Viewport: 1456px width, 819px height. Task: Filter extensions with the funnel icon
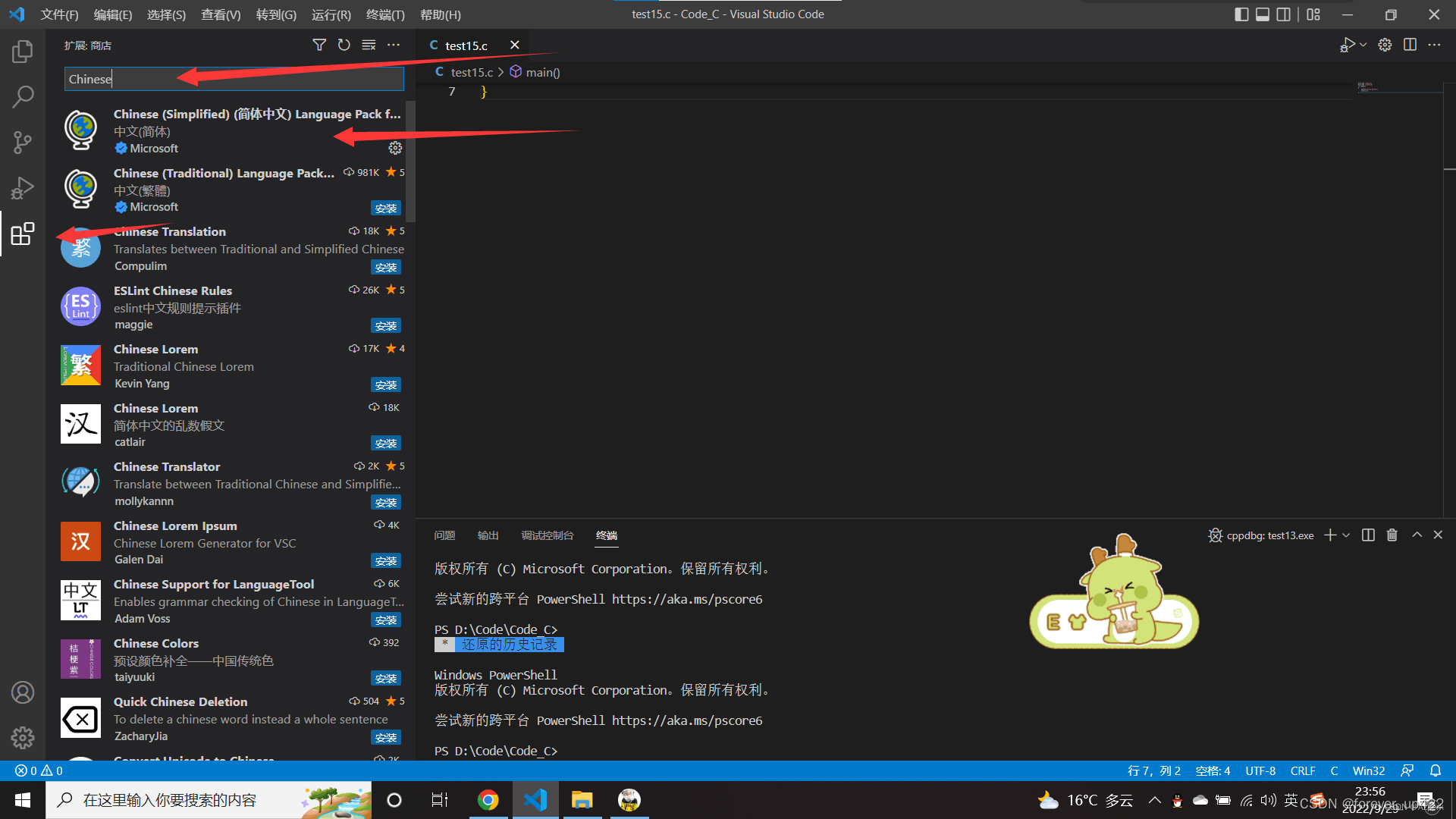[319, 45]
